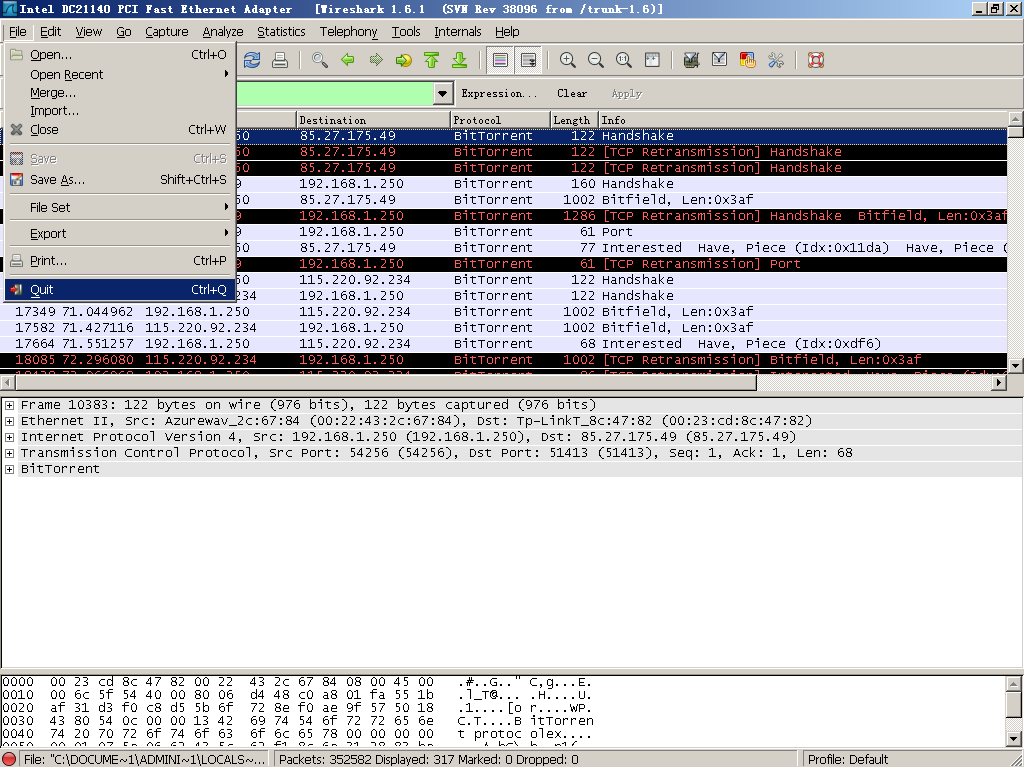1024x768 pixels.
Task: Expand the BitTorrent tree node
Action: [x=10, y=469]
